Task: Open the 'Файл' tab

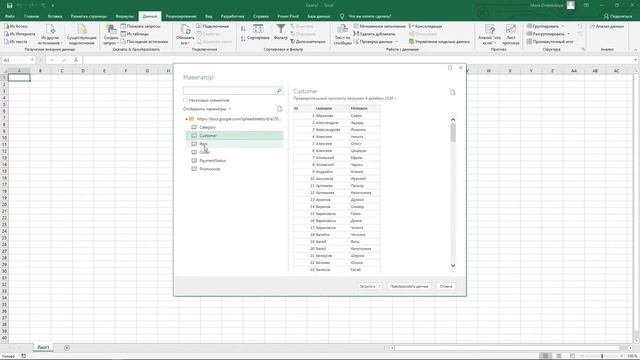Action: tap(10, 16)
